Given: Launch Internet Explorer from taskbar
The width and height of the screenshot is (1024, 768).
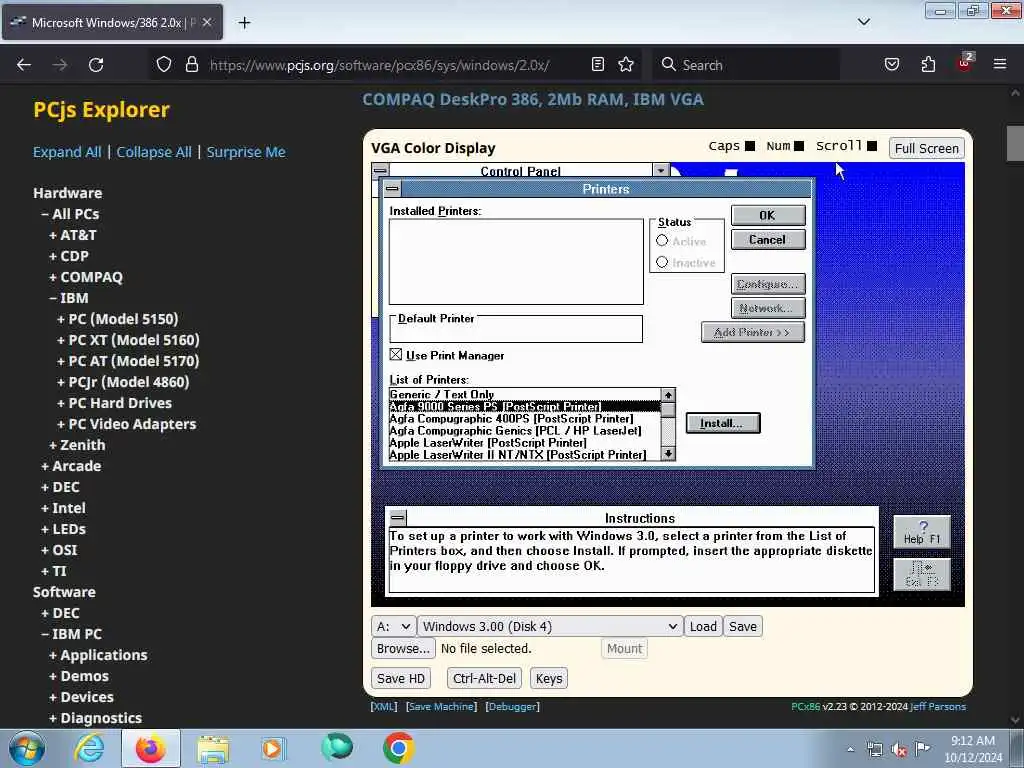Looking at the screenshot, I should 90,749.
